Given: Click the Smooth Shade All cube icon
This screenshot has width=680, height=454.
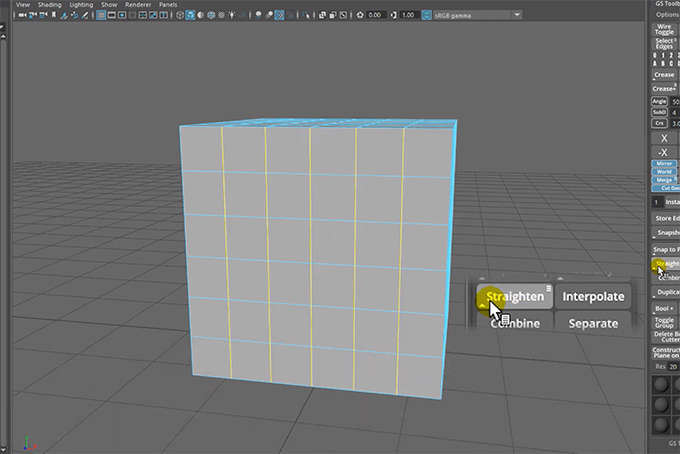Looking at the screenshot, I should tap(190, 15).
